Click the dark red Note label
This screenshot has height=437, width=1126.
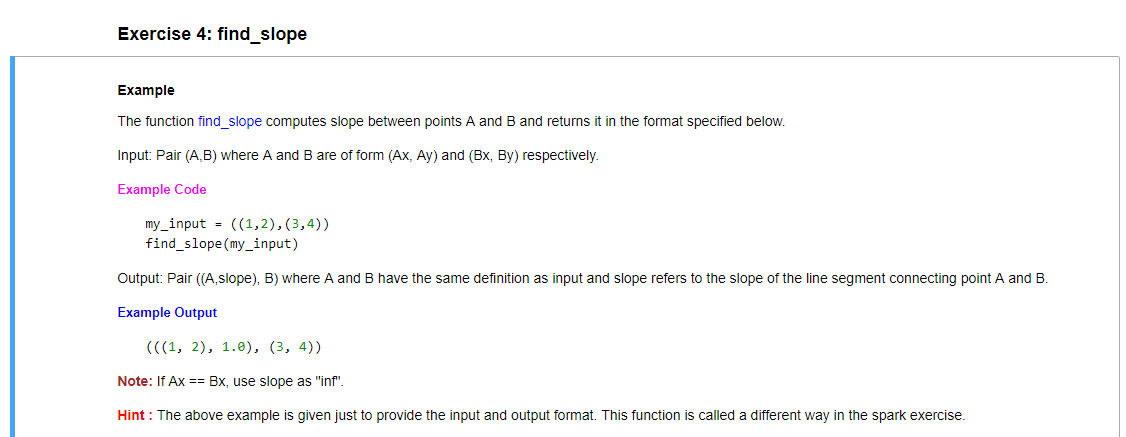click(x=135, y=381)
